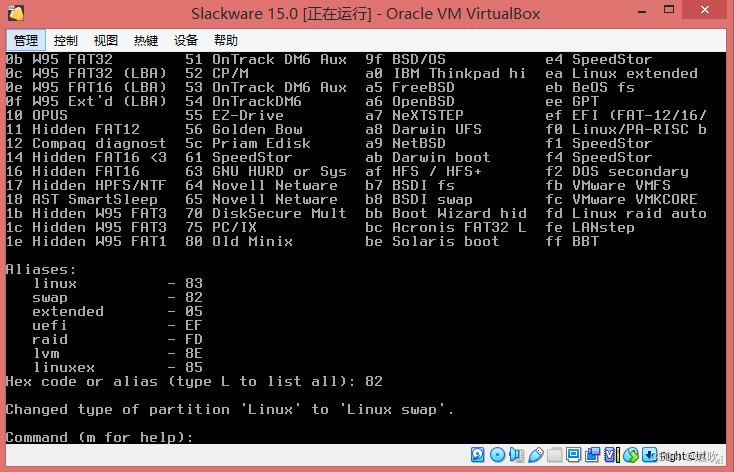The height and width of the screenshot is (472, 734).
Task: Select the 'swap - 82' alias row
Action: pyautogui.click(x=117, y=297)
